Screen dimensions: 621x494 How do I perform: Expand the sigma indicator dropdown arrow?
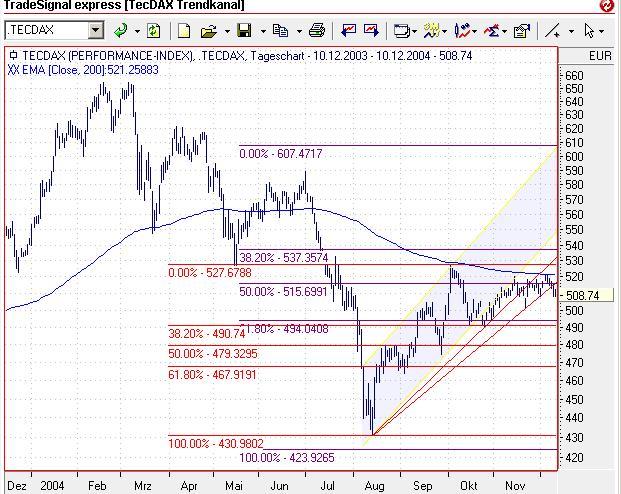504,31
